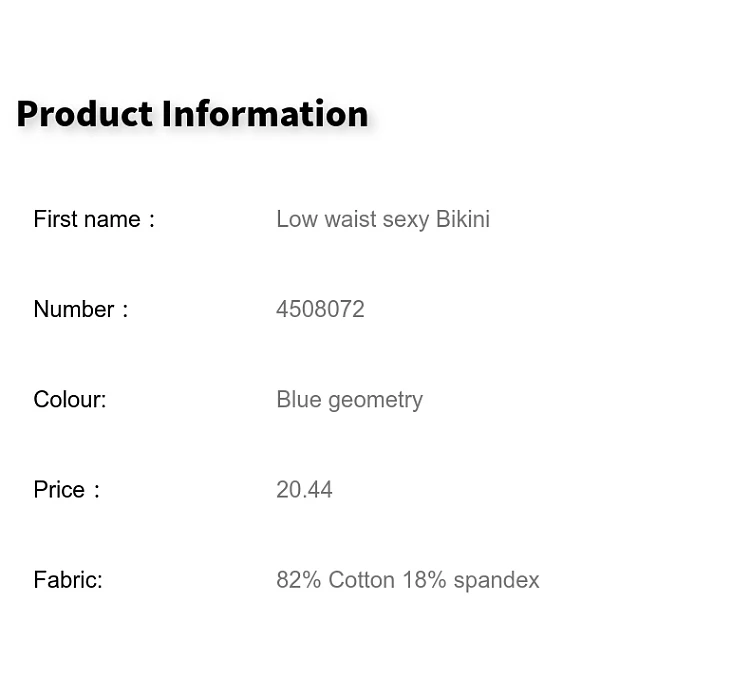The height and width of the screenshot is (677, 750).
Task: Select the Fabric label
Action: (x=68, y=580)
